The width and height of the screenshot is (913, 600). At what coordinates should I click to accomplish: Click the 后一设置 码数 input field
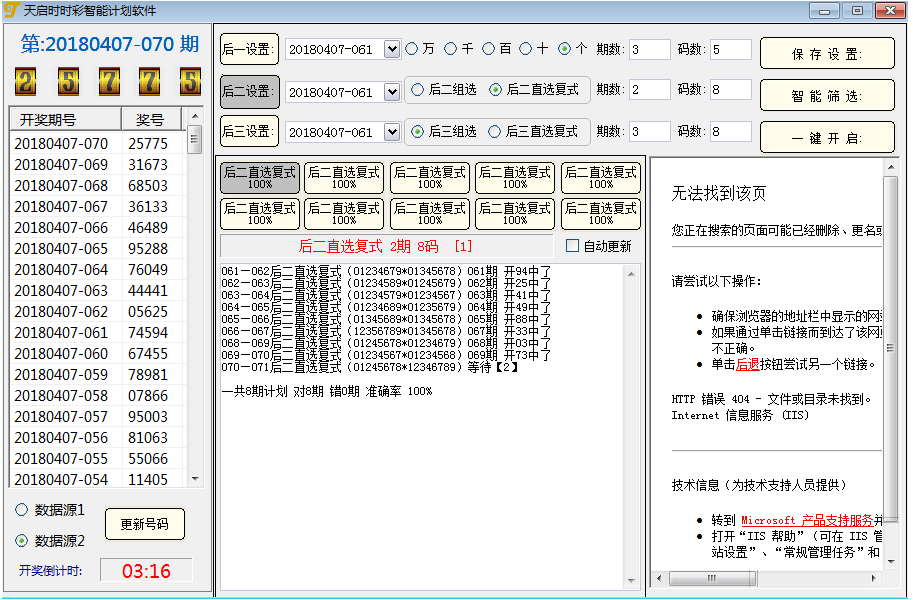click(730, 49)
